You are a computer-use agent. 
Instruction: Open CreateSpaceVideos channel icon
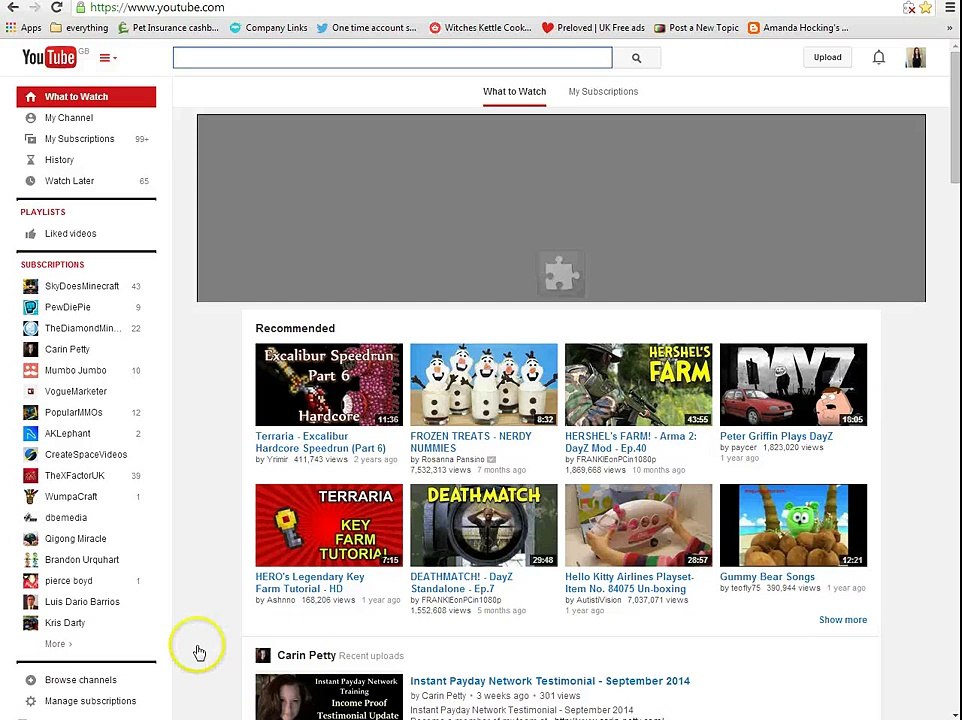30,454
